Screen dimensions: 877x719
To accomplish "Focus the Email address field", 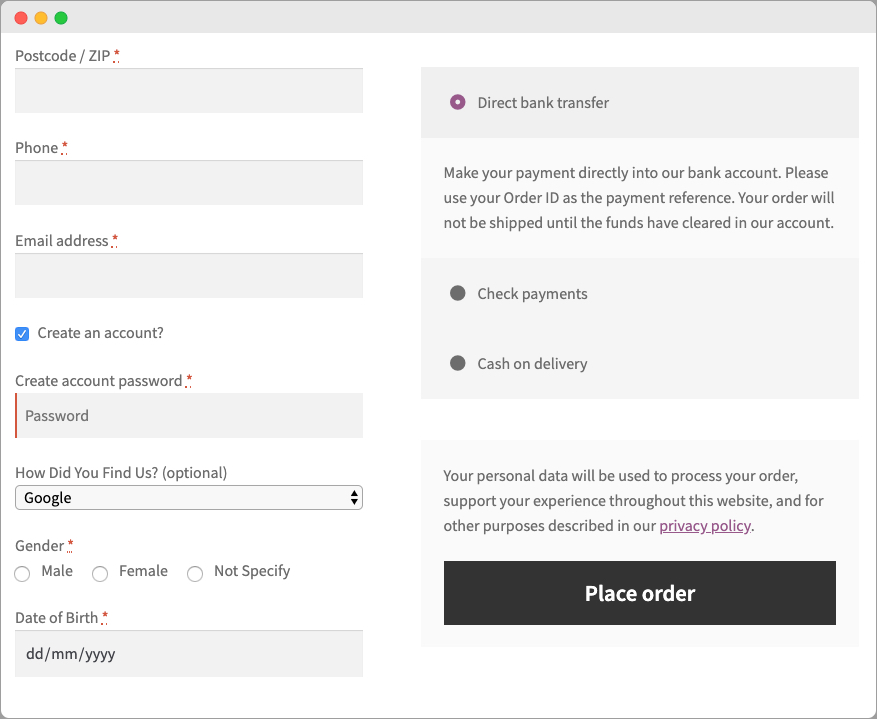I will tap(189, 275).
